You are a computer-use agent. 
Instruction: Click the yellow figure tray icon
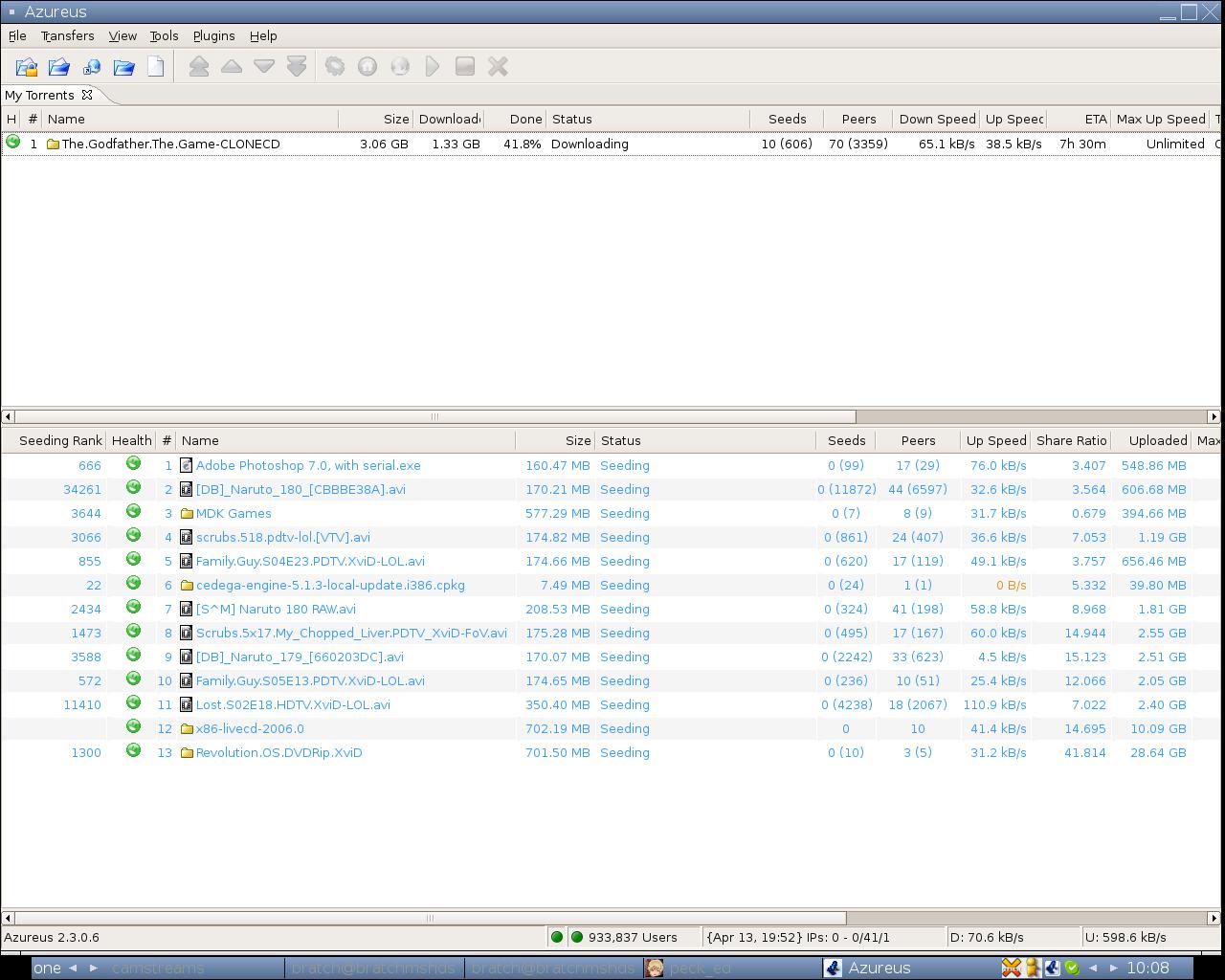[1033, 968]
